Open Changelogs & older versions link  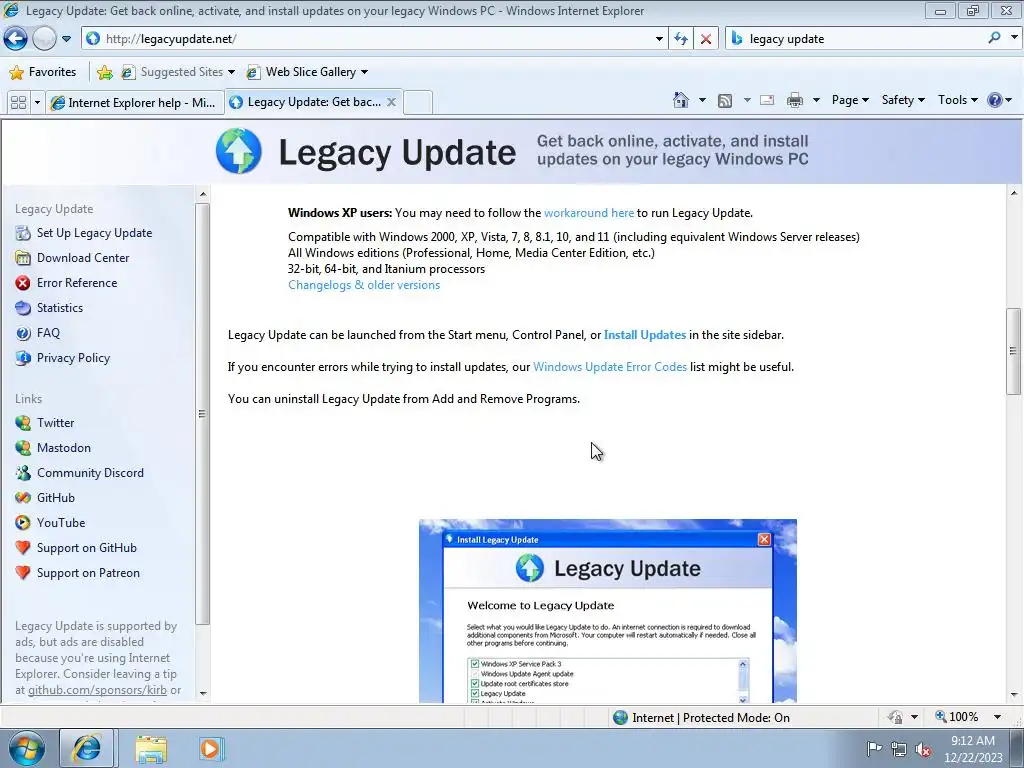[x=364, y=285]
